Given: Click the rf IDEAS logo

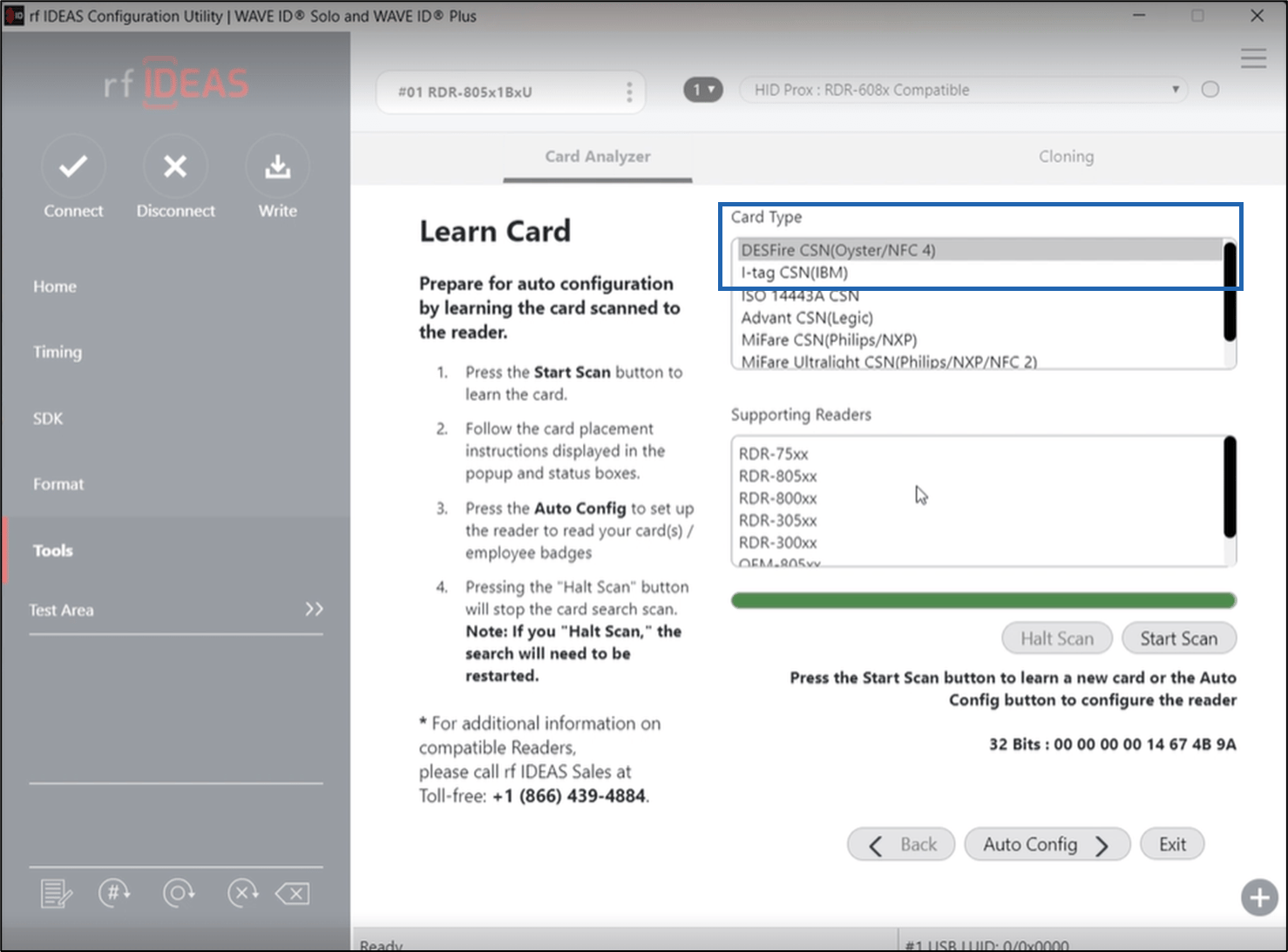Looking at the screenshot, I should pyautogui.click(x=176, y=84).
